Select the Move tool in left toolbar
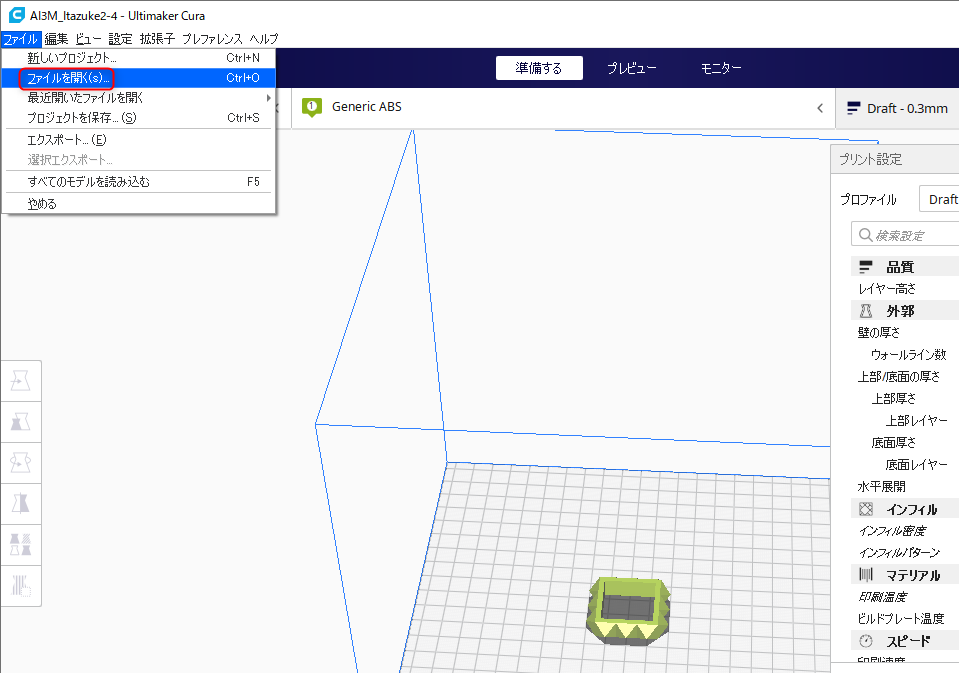Viewport: 959px width, 673px height. click(20, 380)
